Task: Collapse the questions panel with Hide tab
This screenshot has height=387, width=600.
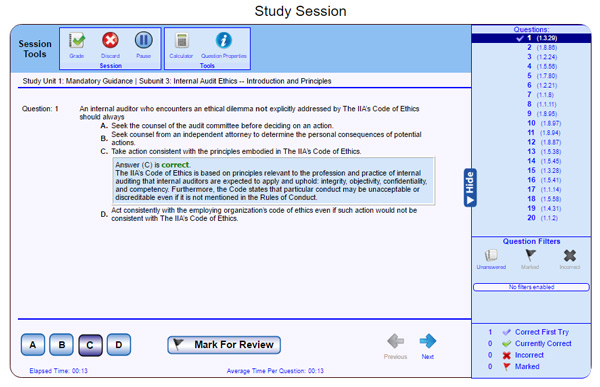Action: pyautogui.click(x=470, y=188)
